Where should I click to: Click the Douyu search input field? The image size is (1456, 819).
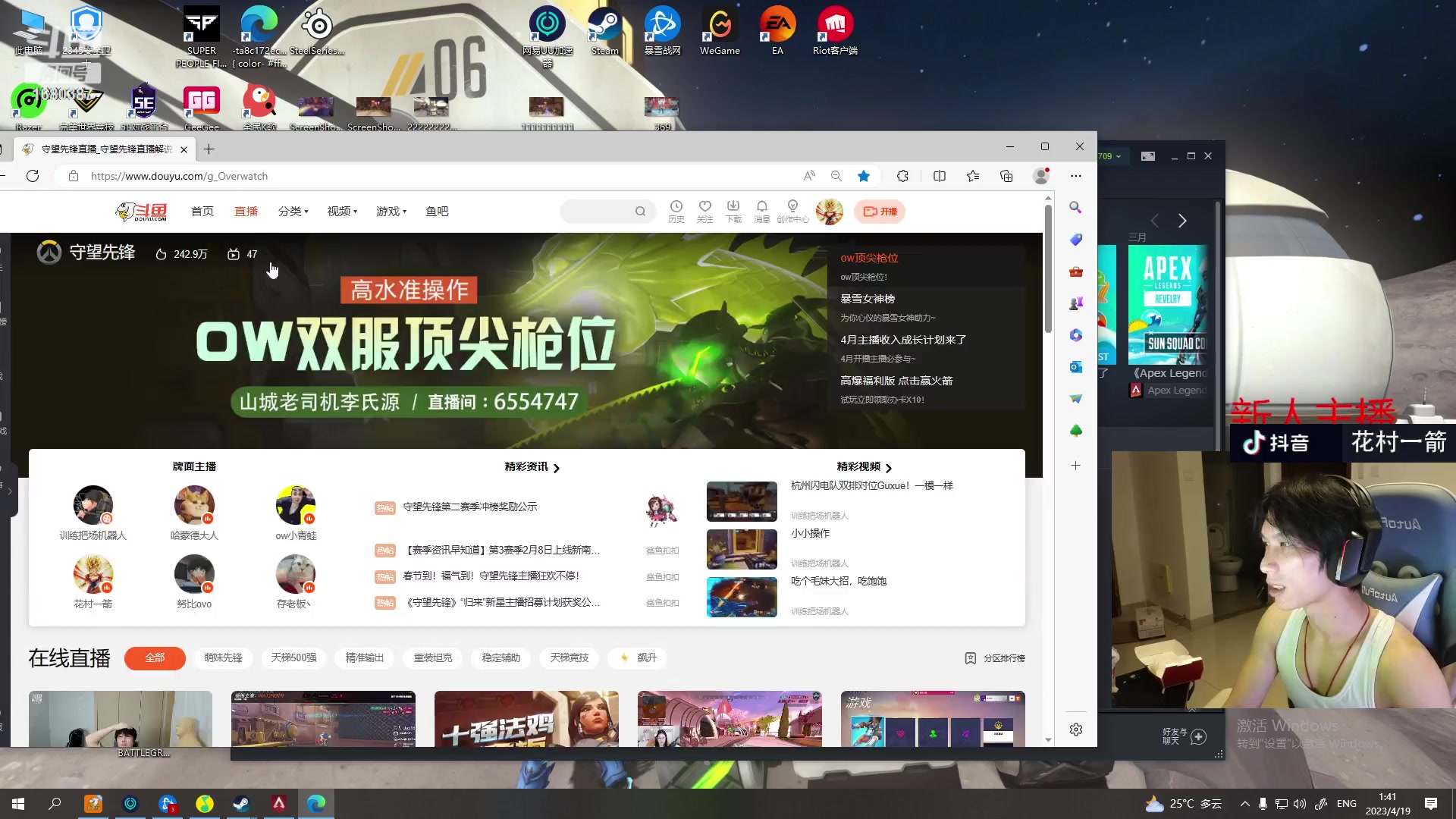click(x=598, y=212)
